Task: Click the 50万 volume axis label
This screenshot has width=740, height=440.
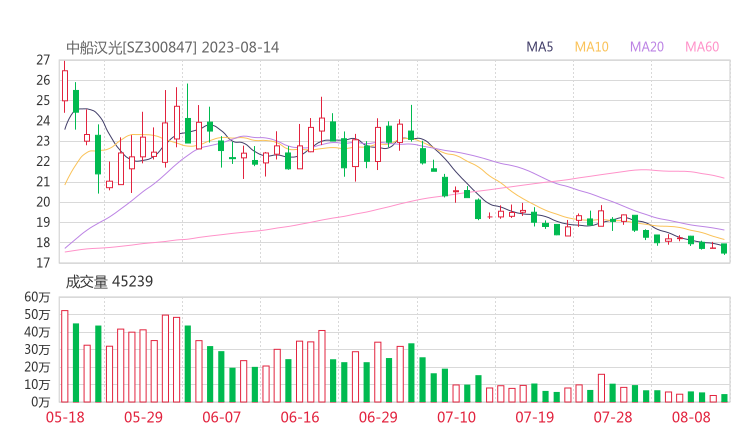Action: tap(37, 314)
